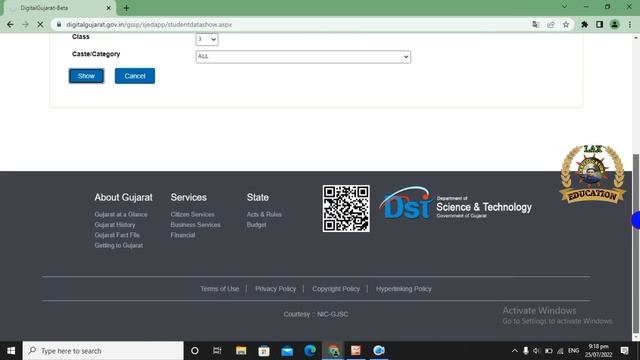The image size is (640, 360).
Task: Open Budget link in footer
Action: point(256,224)
